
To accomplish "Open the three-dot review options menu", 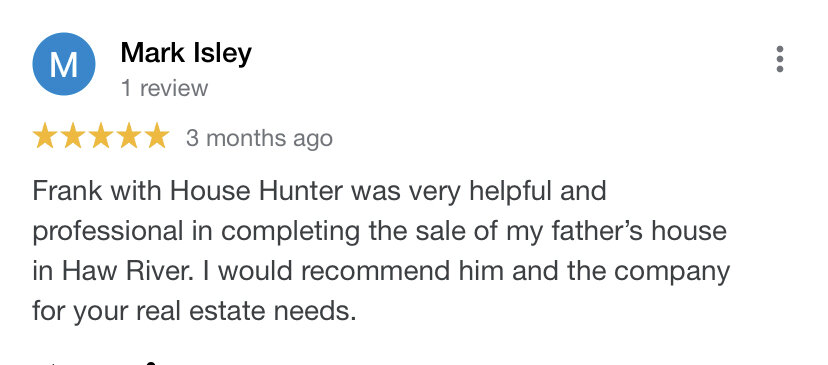I will pos(779,59).
